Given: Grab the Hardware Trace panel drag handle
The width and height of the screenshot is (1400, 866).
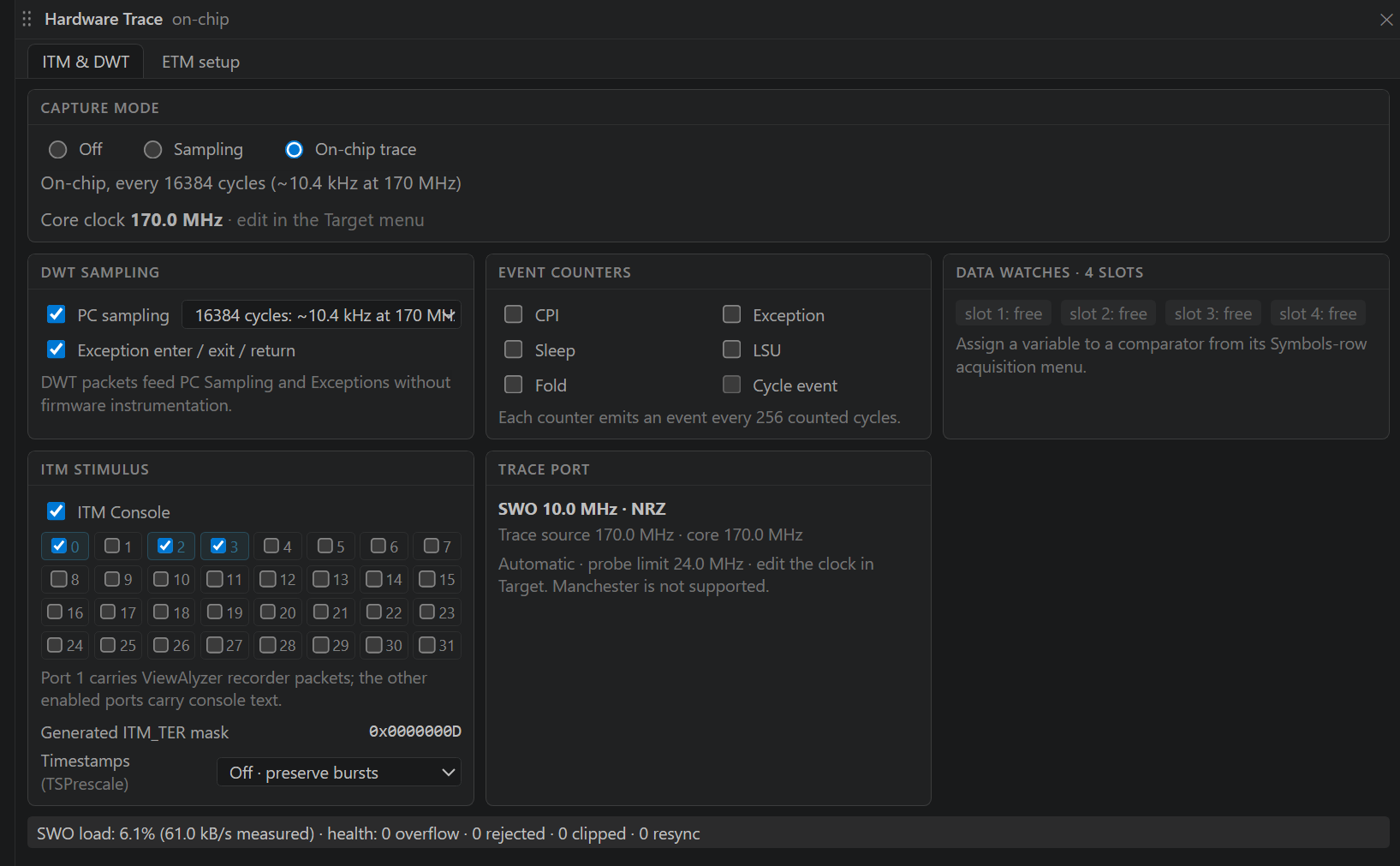Looking at the screenshot, I should tap(27, 19).
